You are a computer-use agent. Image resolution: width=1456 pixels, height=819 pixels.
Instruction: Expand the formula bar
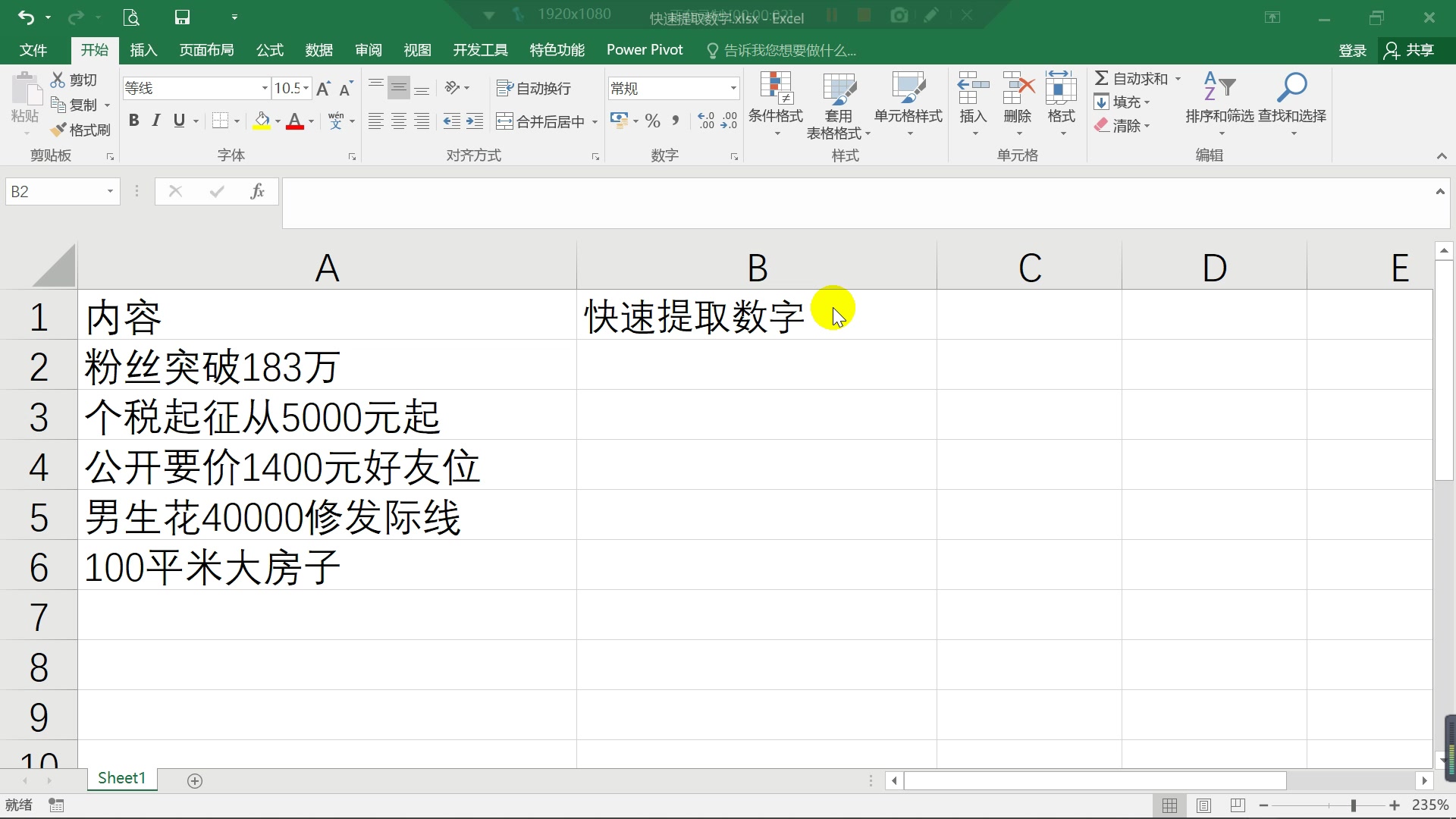pos(1440,192)
